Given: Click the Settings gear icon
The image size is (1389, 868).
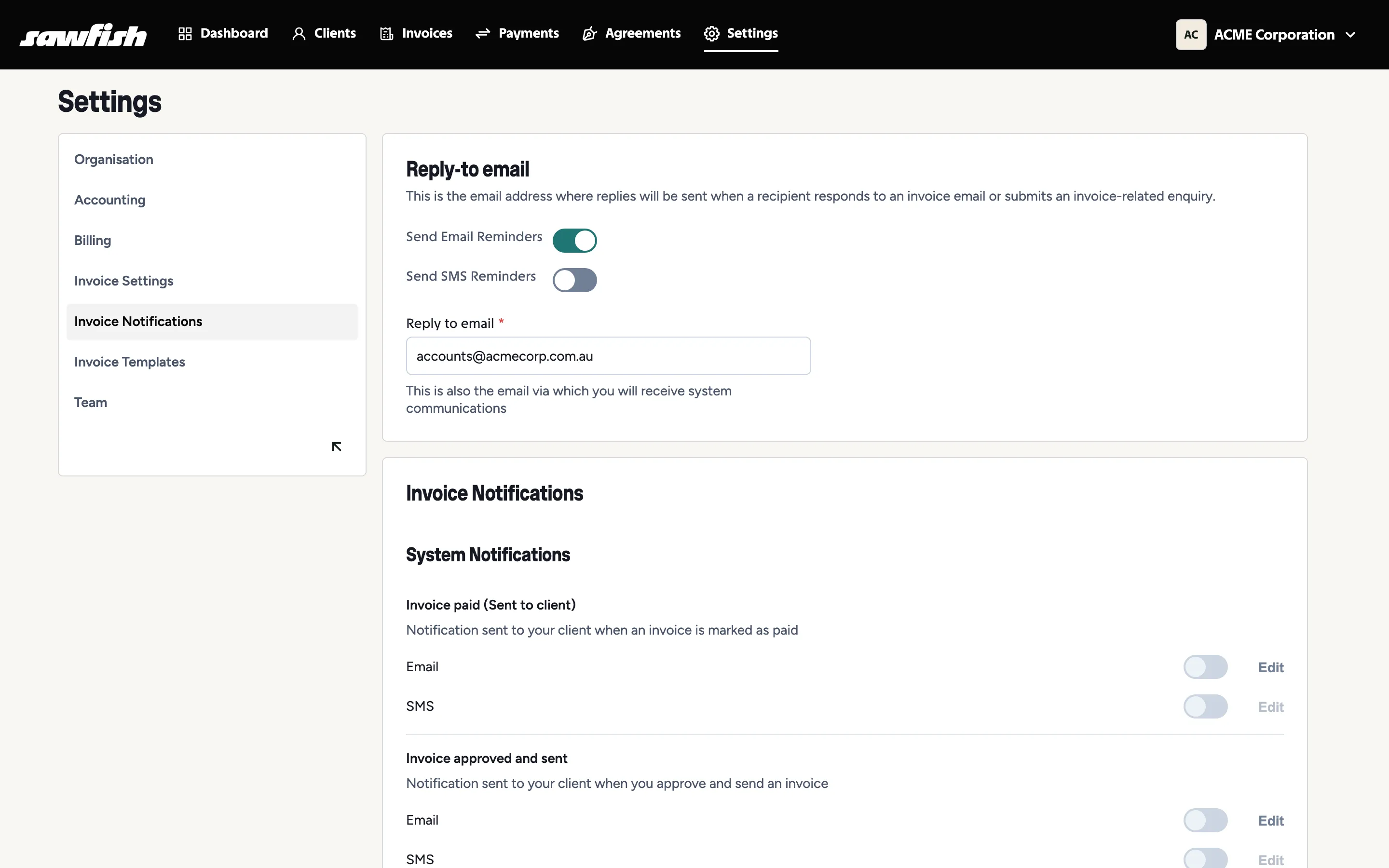Looking at the screenshot, I should pos(712,34).
